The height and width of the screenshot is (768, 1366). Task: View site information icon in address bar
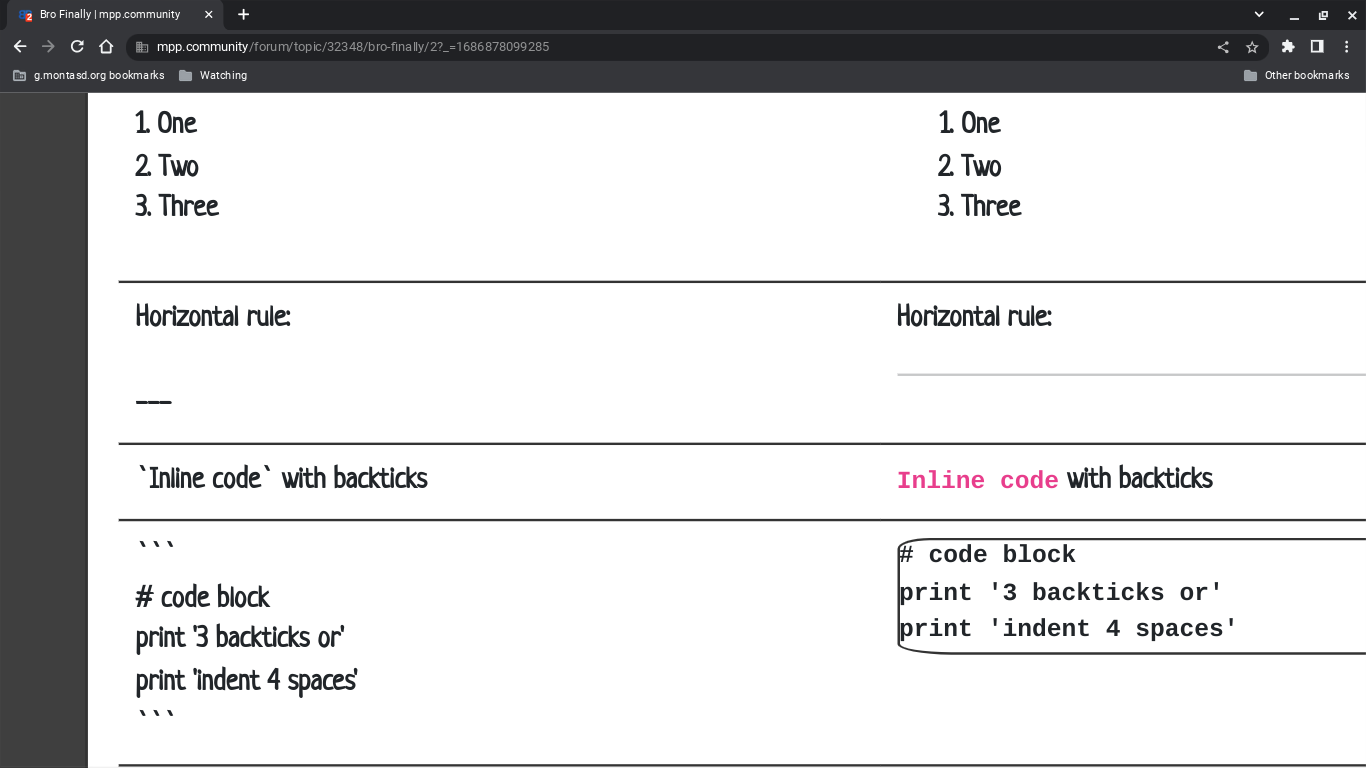tap(142, 47)
